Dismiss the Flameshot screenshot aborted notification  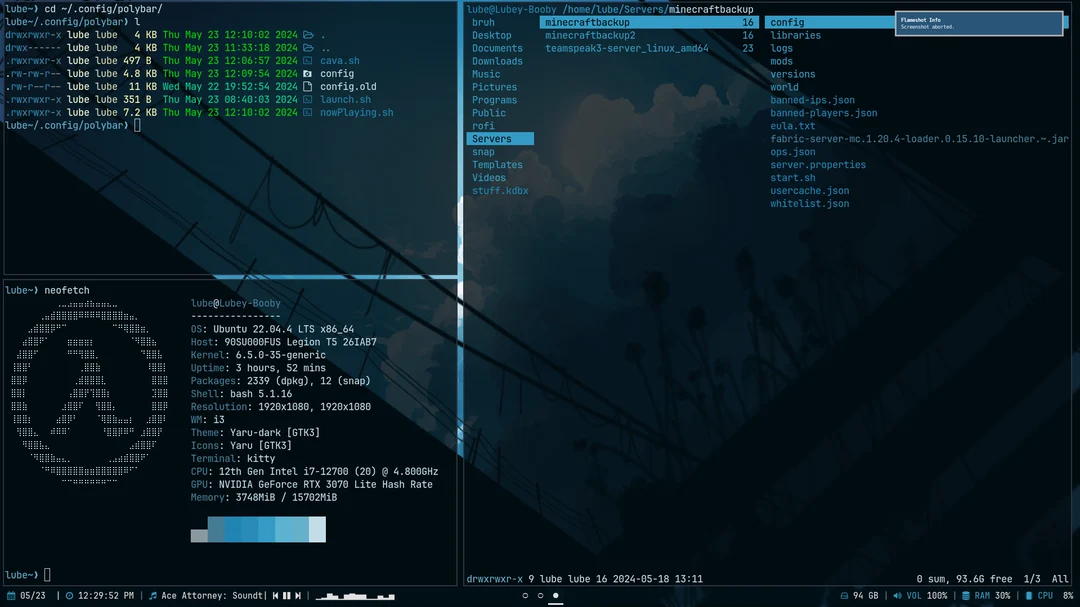tap(979, 22)
